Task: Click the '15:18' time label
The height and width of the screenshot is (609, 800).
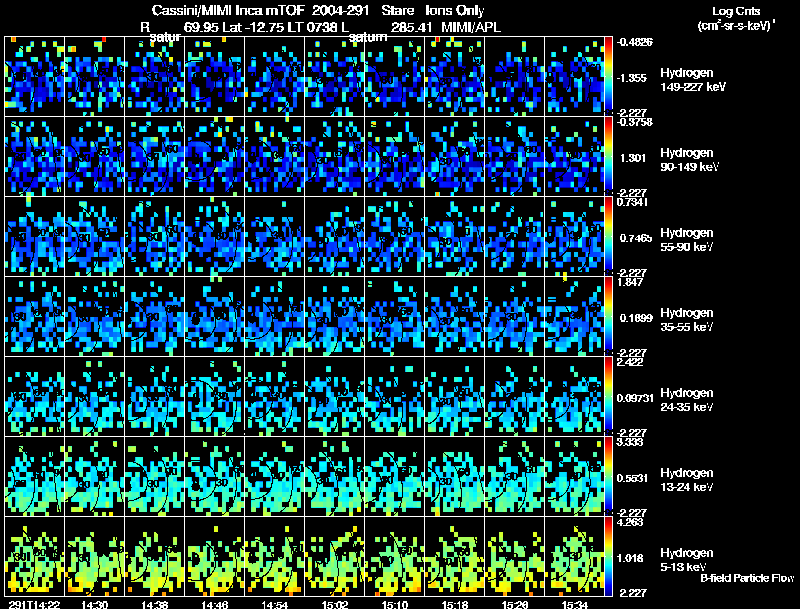Action: click(x=455, y=605)
